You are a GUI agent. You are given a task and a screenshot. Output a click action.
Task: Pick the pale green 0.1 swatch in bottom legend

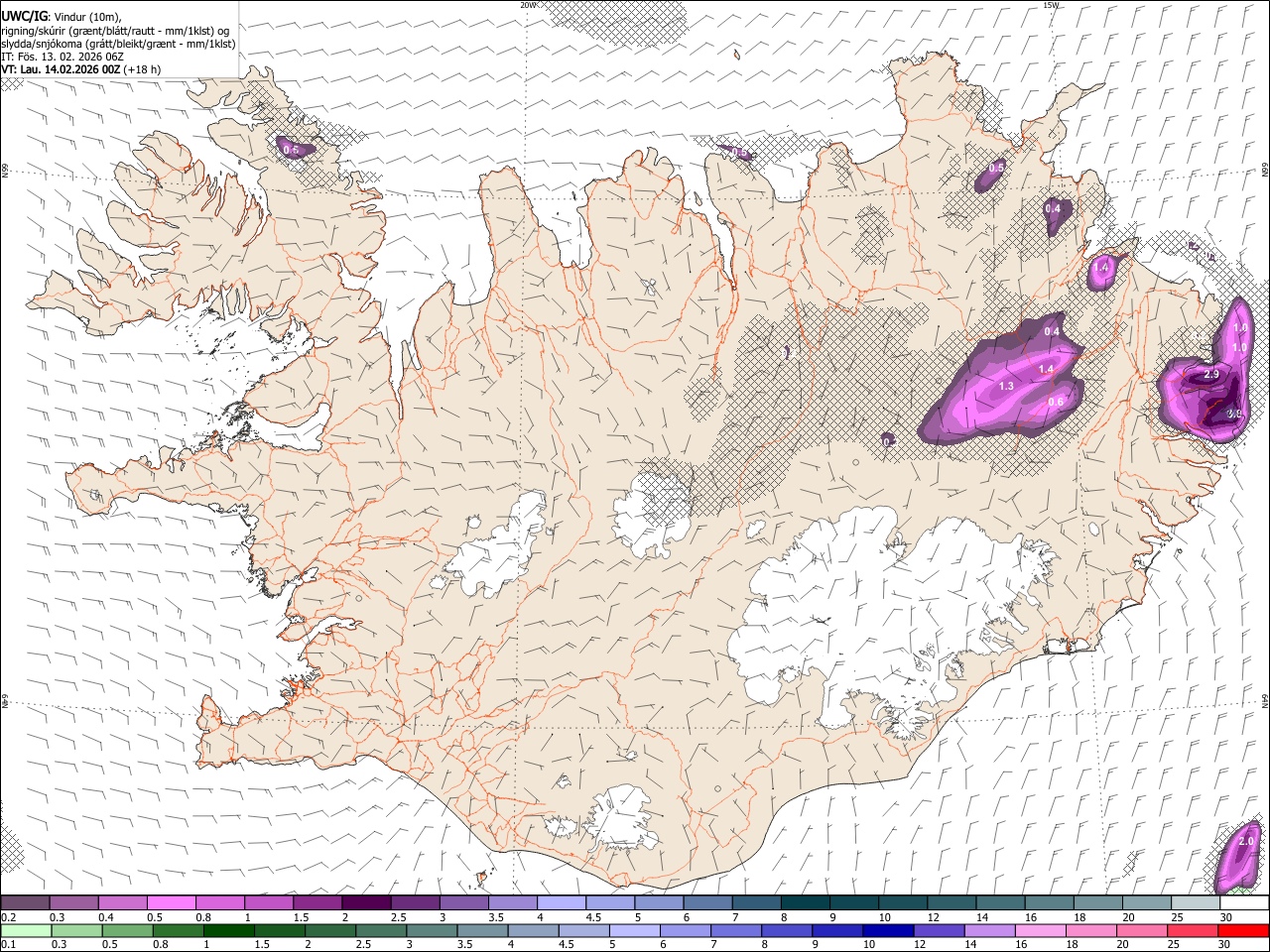pos(25,930)
